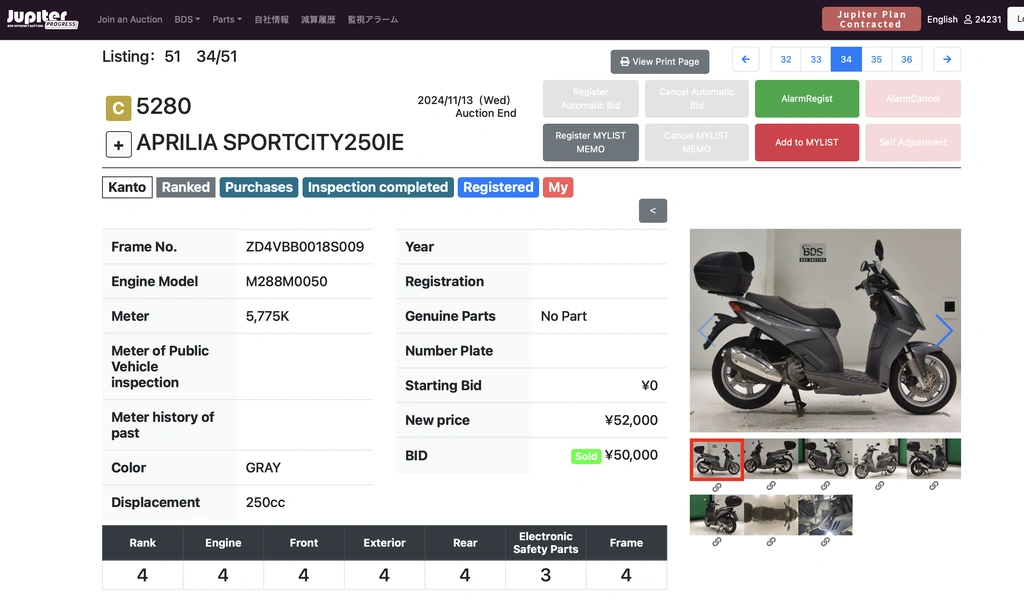Click the AlarmCancel button
Image resolution: width=1024 pixels, height=613 pixels.
(x=913, y=99)
